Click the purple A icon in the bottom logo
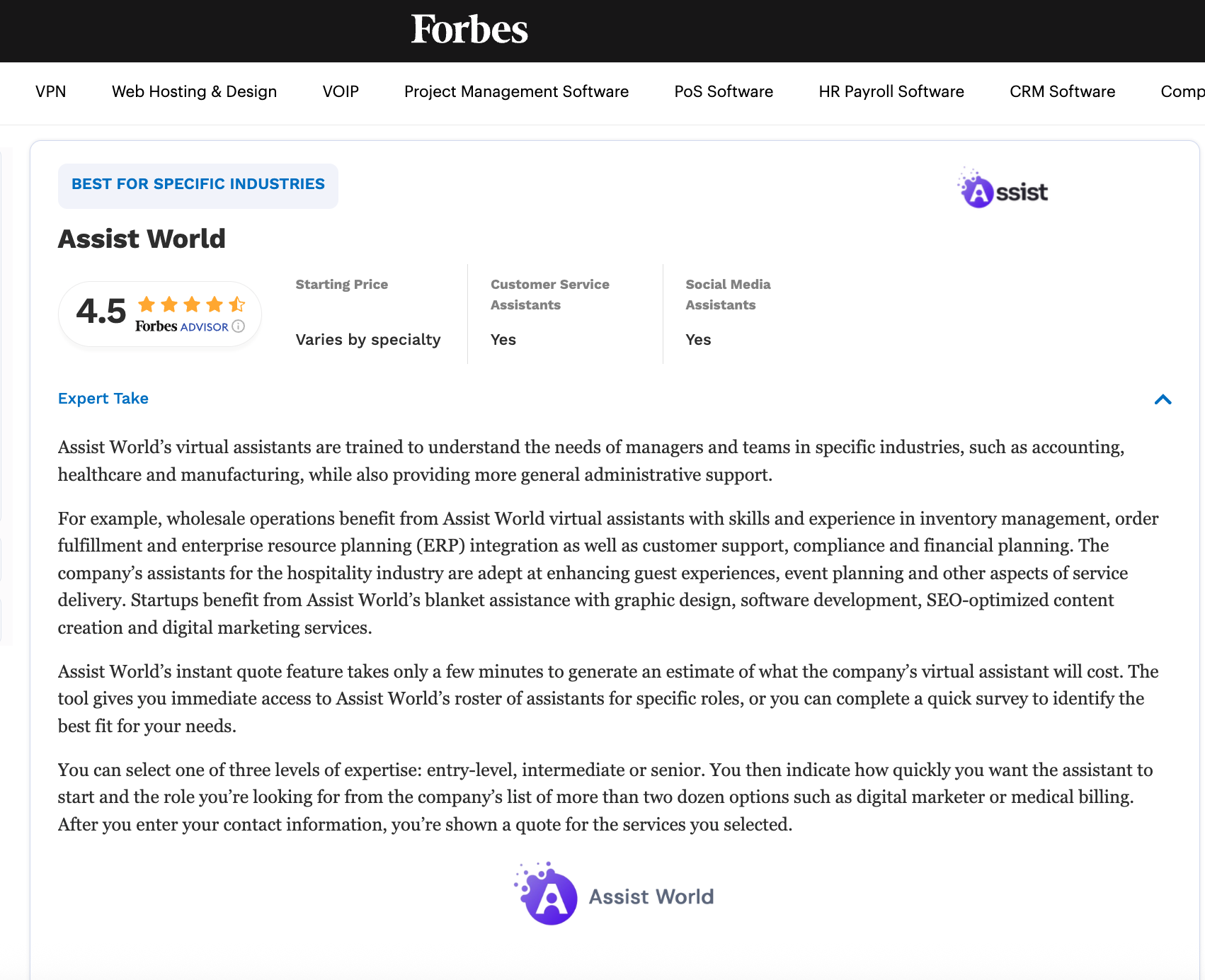 click(549, 896)
